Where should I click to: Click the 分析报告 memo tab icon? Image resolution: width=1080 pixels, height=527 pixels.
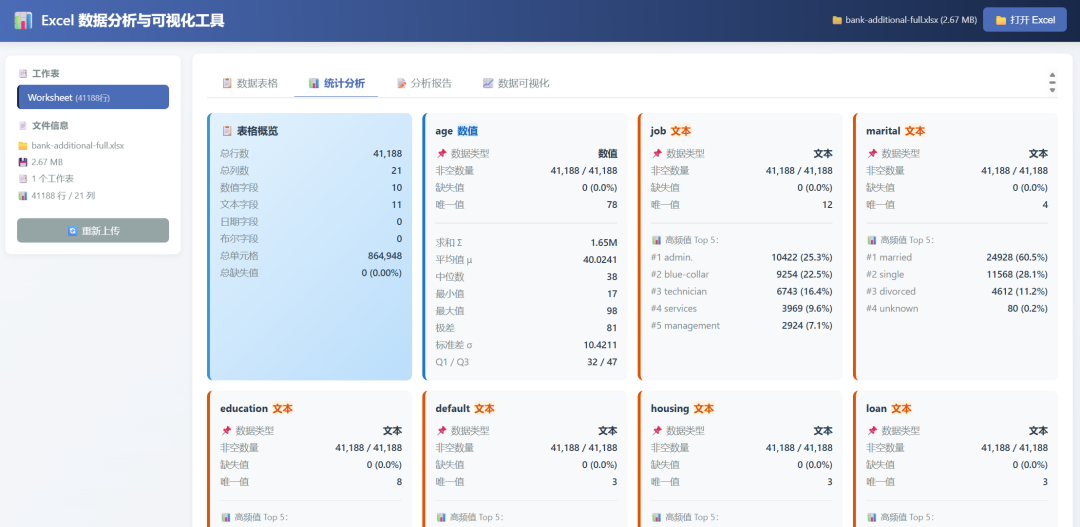click(x=402, y=83)
